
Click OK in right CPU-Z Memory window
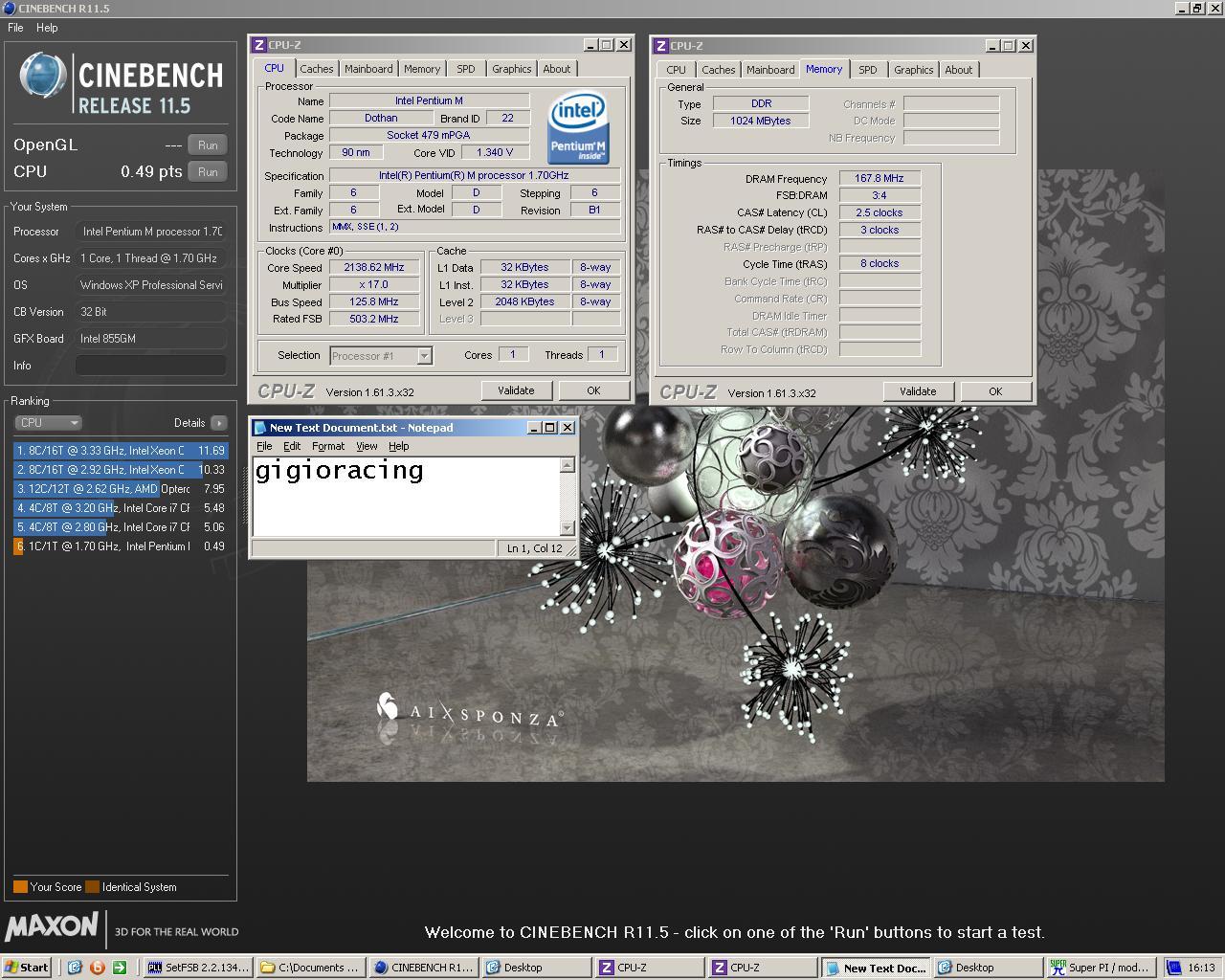[x=995, y=391]
